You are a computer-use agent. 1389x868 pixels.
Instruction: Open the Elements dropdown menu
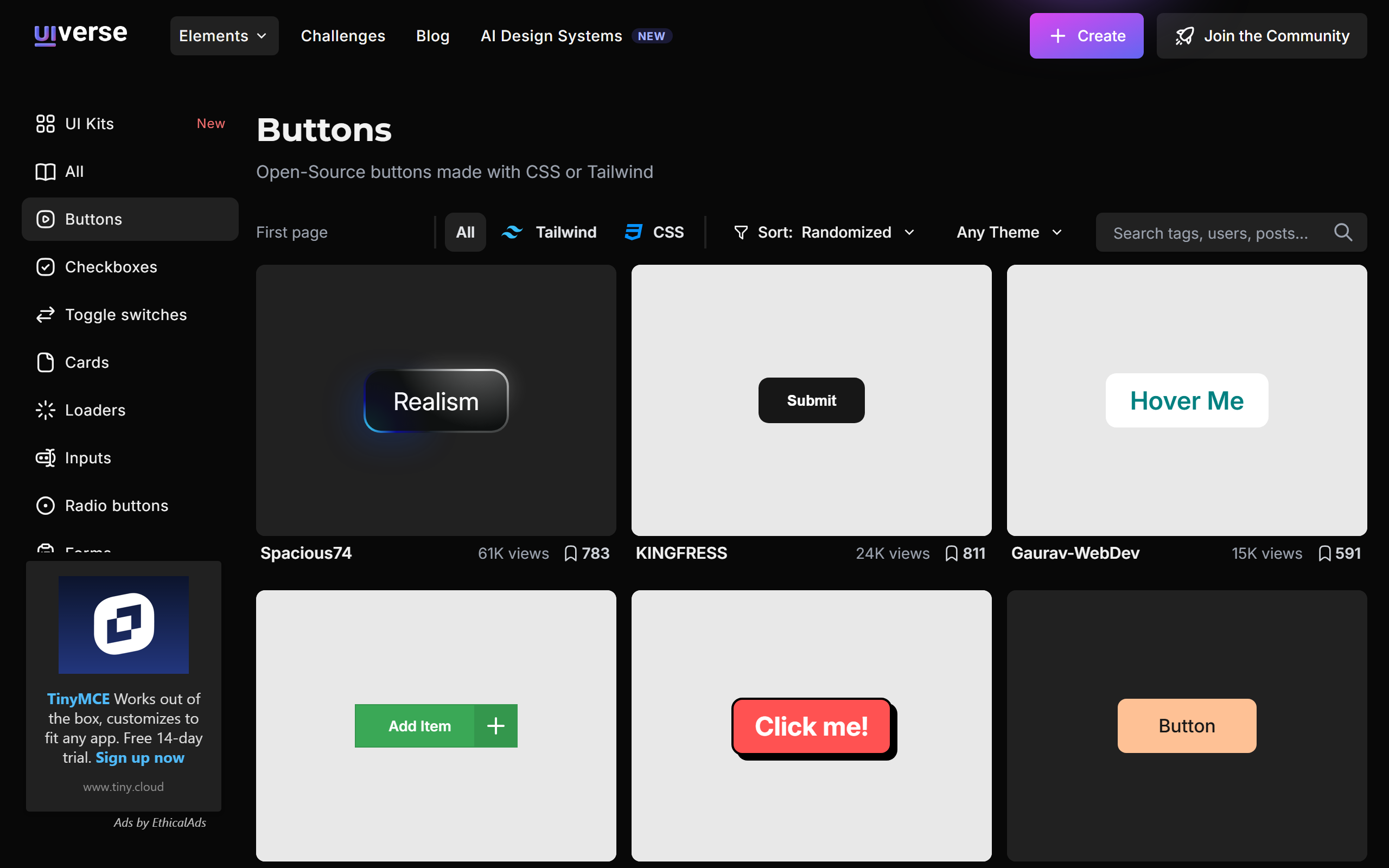point(225,36)
